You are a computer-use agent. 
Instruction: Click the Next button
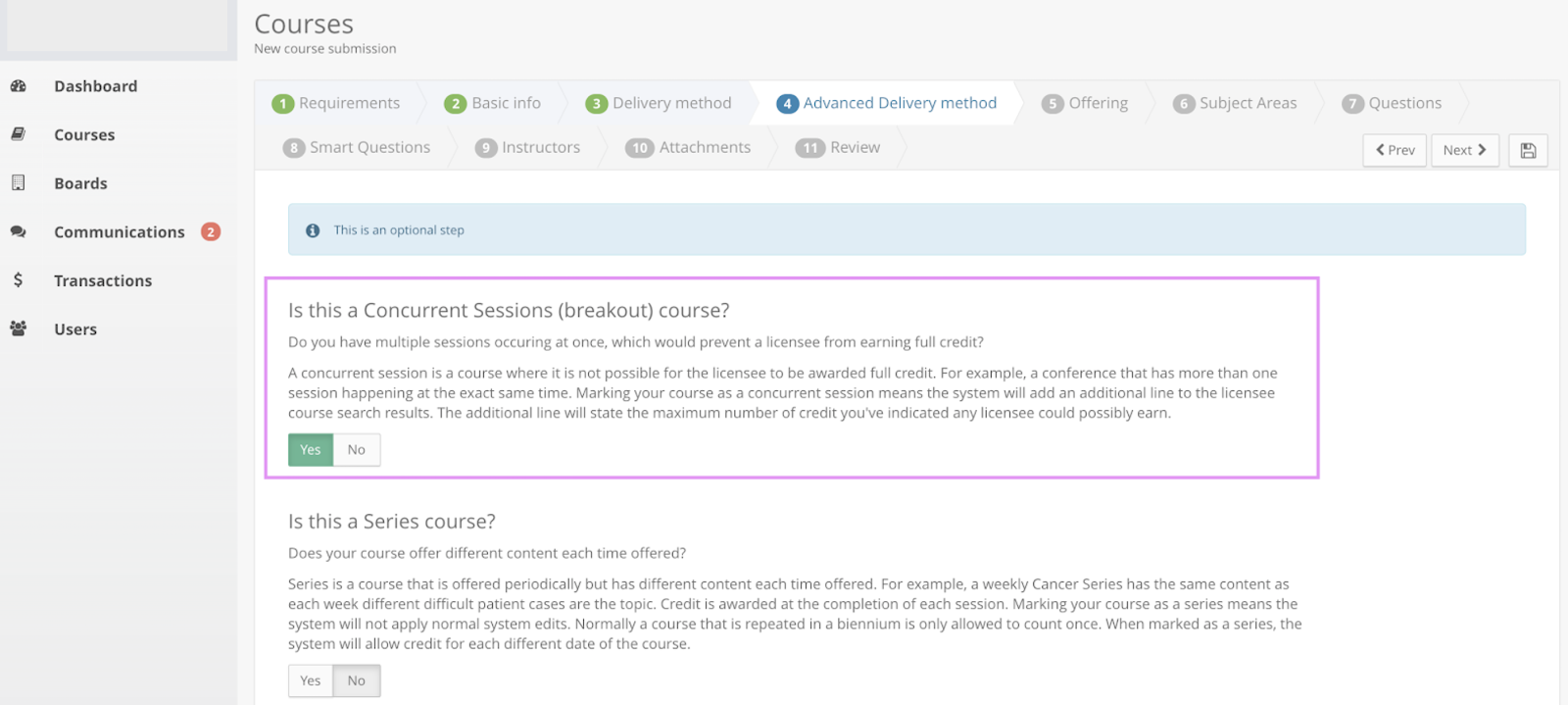click(x=1465, y=150)
